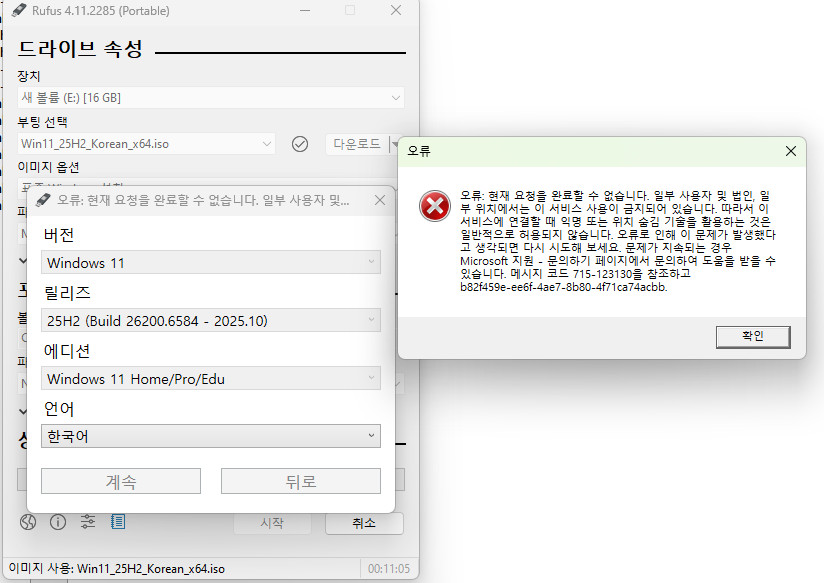The height and width of the screenshot is (583, 824).
Task: Open the 버전 dropdown showing Windows 11
Action: [x=210, y=263]
